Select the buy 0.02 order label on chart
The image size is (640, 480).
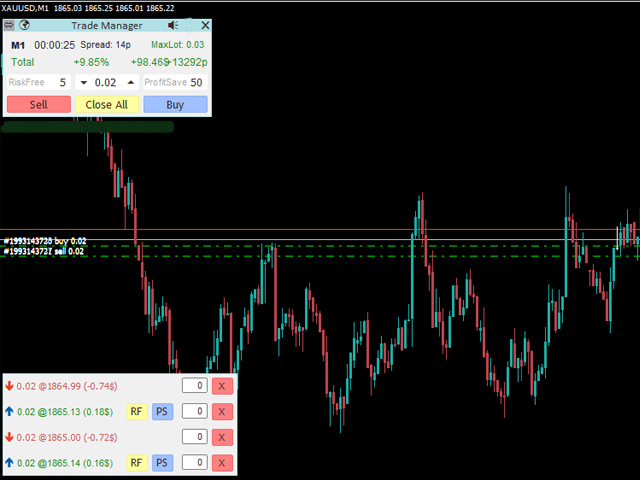[x=45, y=241]
